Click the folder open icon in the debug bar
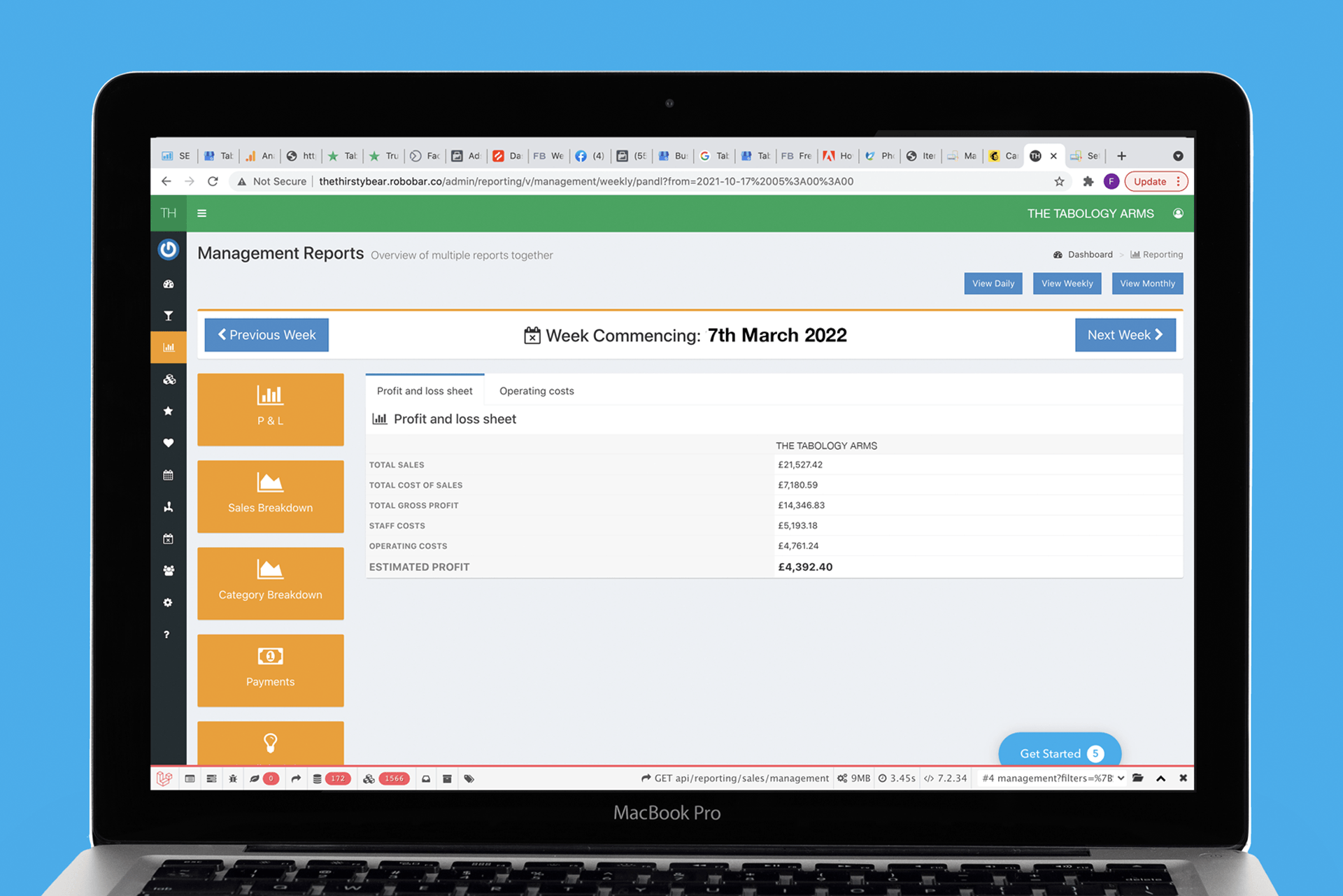 coord(1138,778)
